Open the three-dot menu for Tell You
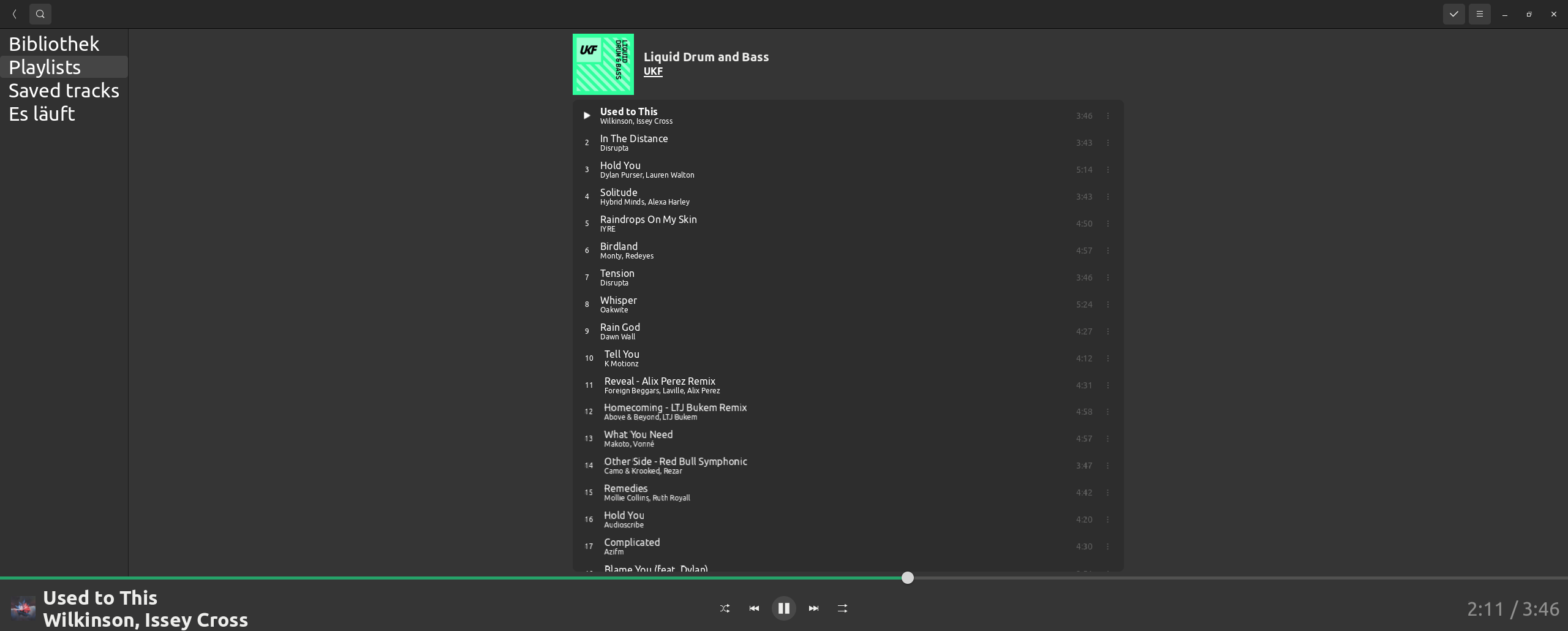The width and height of the screenshot is (1568, 631). 1107,358
